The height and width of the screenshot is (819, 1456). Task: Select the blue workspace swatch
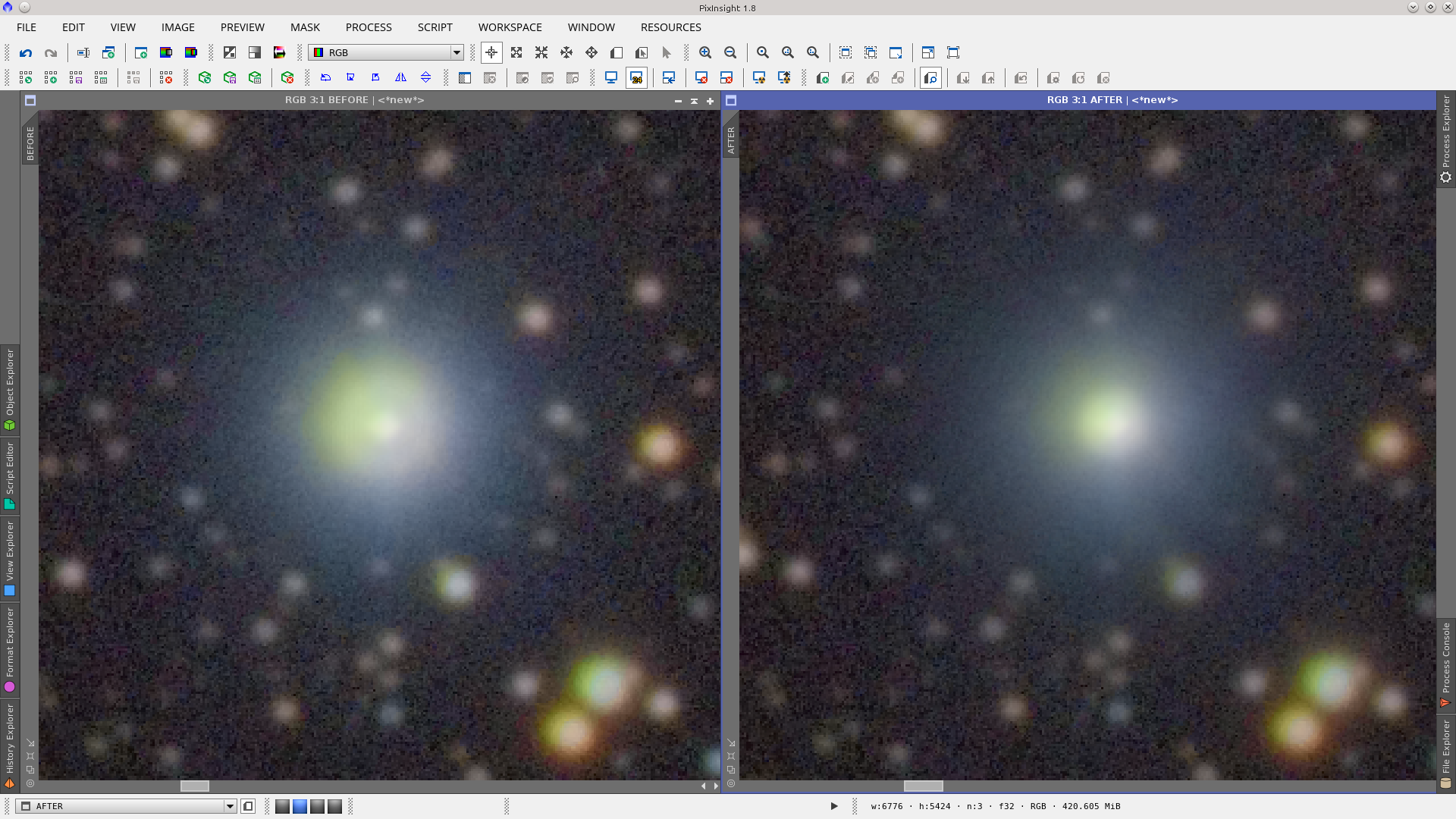[300, 806]
